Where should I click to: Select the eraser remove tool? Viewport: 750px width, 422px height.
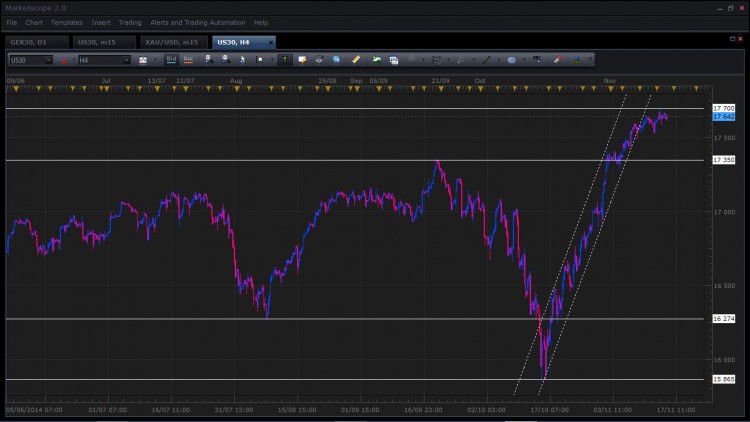pyautogui.click(x=558, y=59)
